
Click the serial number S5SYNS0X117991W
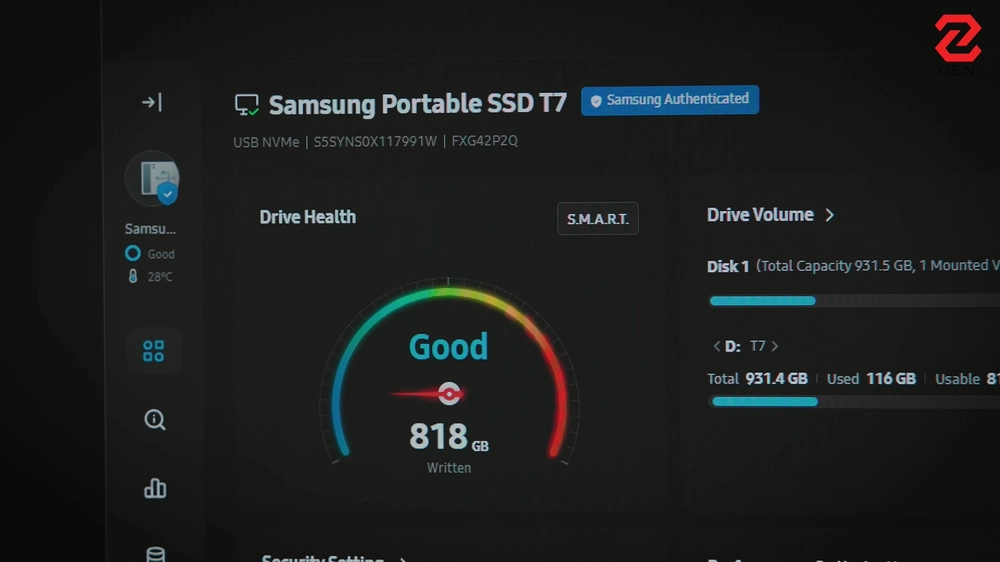[x=375, y=142]
